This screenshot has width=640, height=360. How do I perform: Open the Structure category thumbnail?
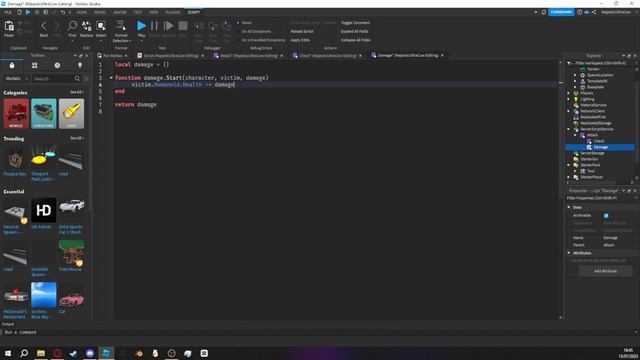44,113
